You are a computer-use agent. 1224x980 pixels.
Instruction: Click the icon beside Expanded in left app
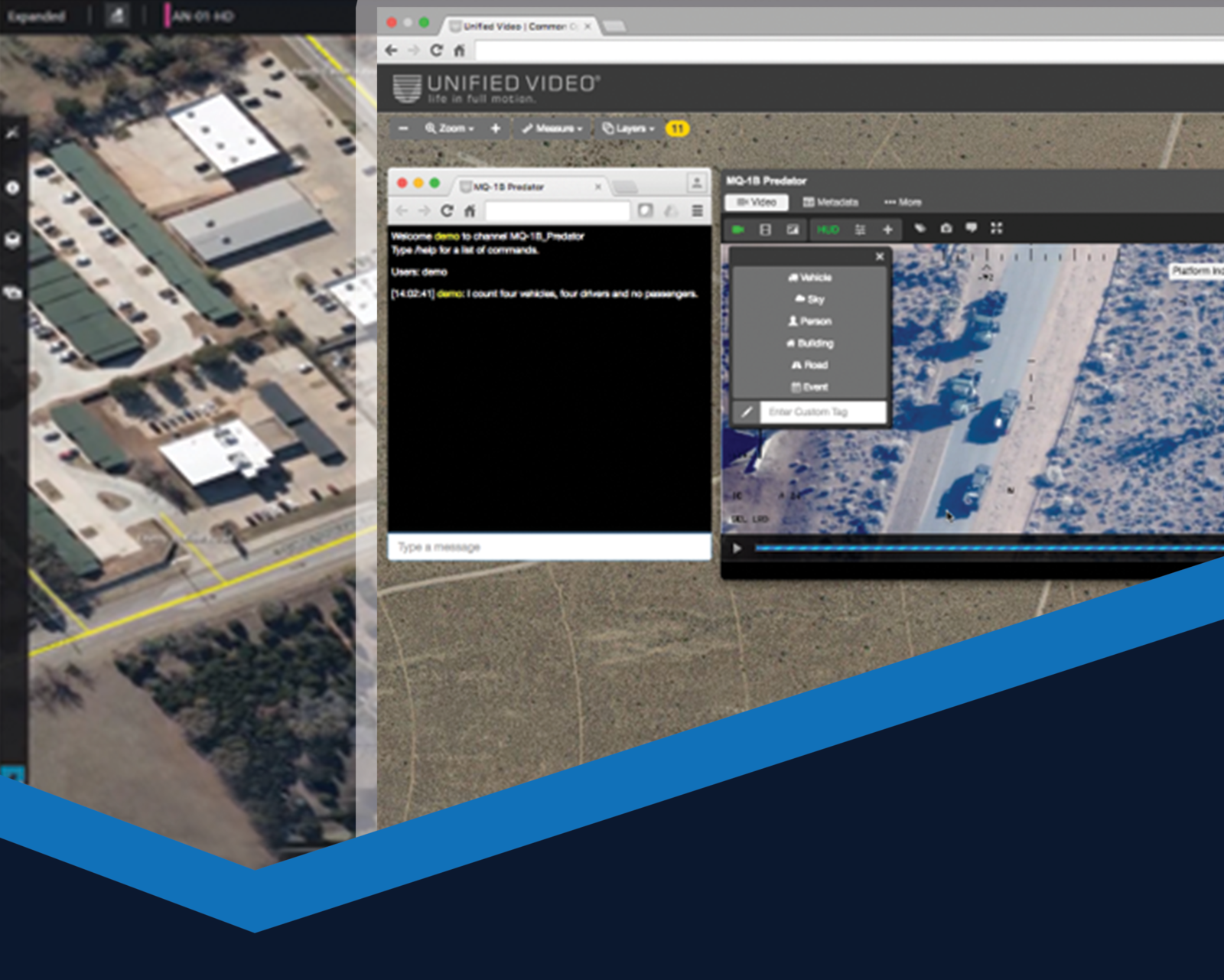pyautogui.click(x=117, y=15)
